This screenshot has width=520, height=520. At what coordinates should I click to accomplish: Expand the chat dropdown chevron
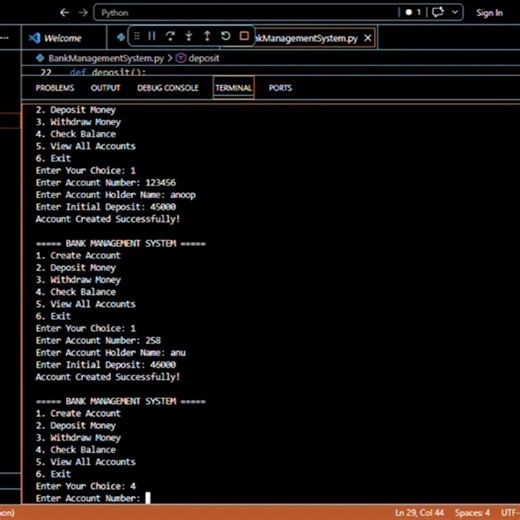click(x=455, y=12)
